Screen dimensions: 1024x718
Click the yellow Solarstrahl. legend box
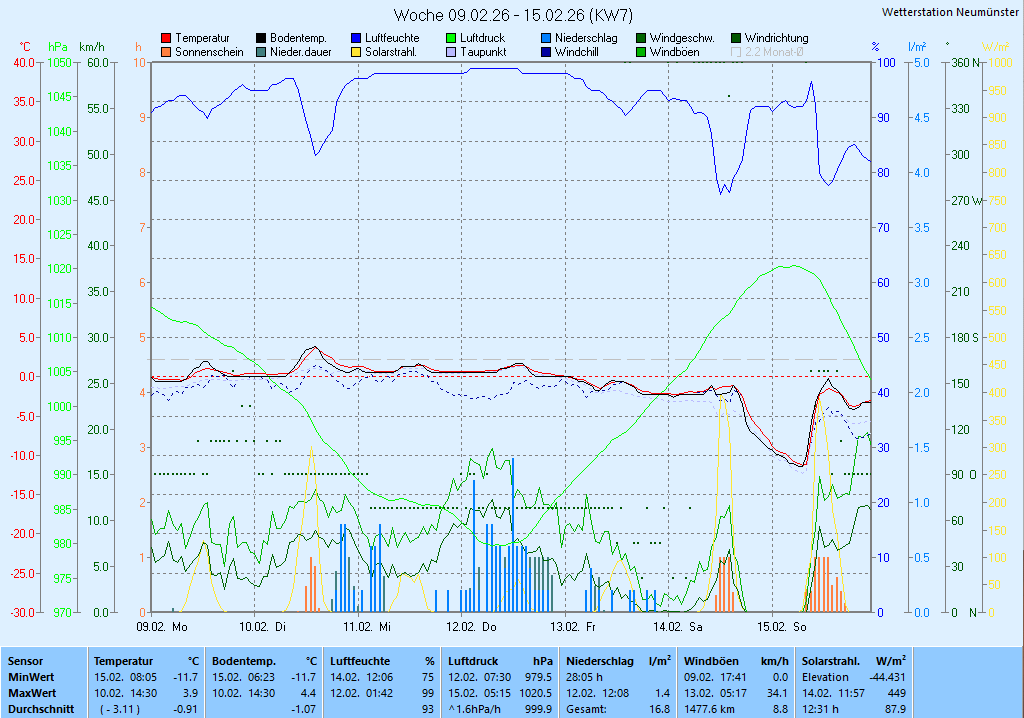click(356, 52)
